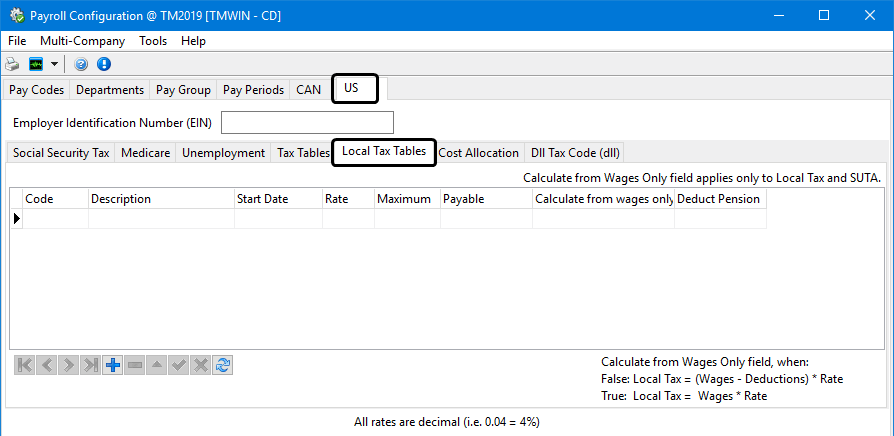Open the dropdown arrow beside monitor icon
The width and height of the screenshot is (894, 436).
pyautogui.click(x=54, y=64)
